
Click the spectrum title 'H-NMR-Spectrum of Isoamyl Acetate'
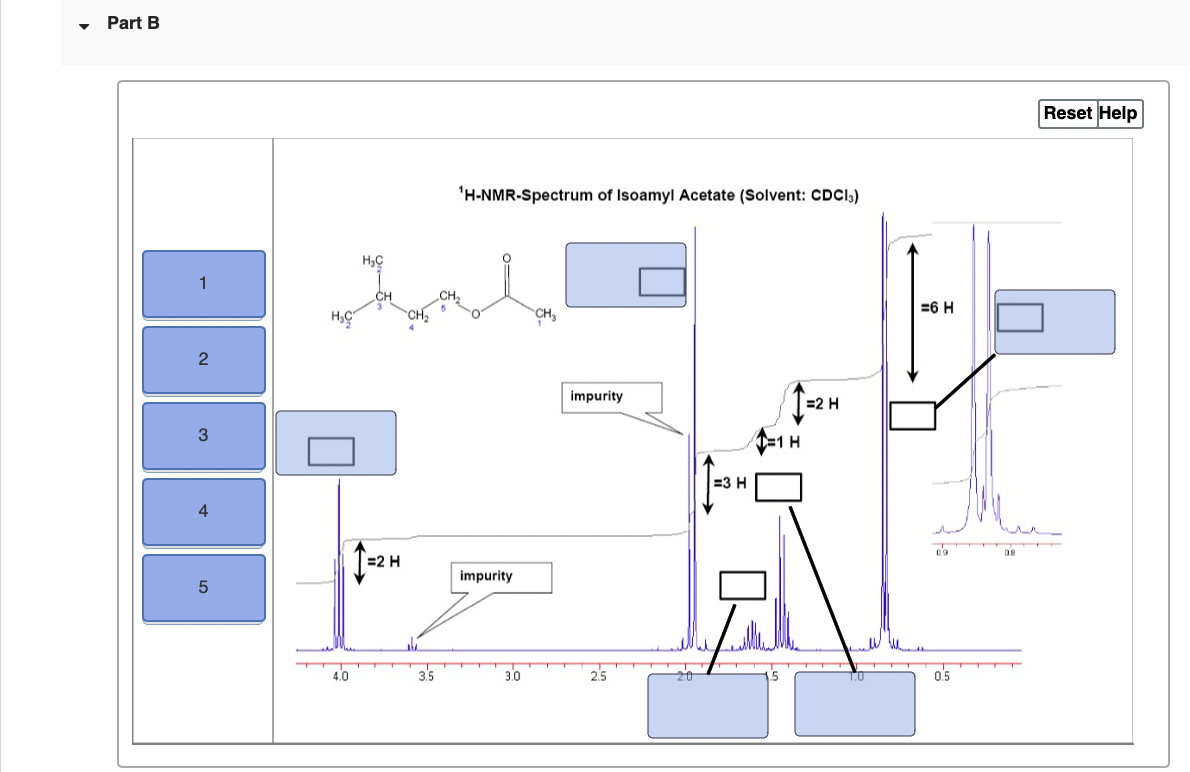click(x=658, y=194)
